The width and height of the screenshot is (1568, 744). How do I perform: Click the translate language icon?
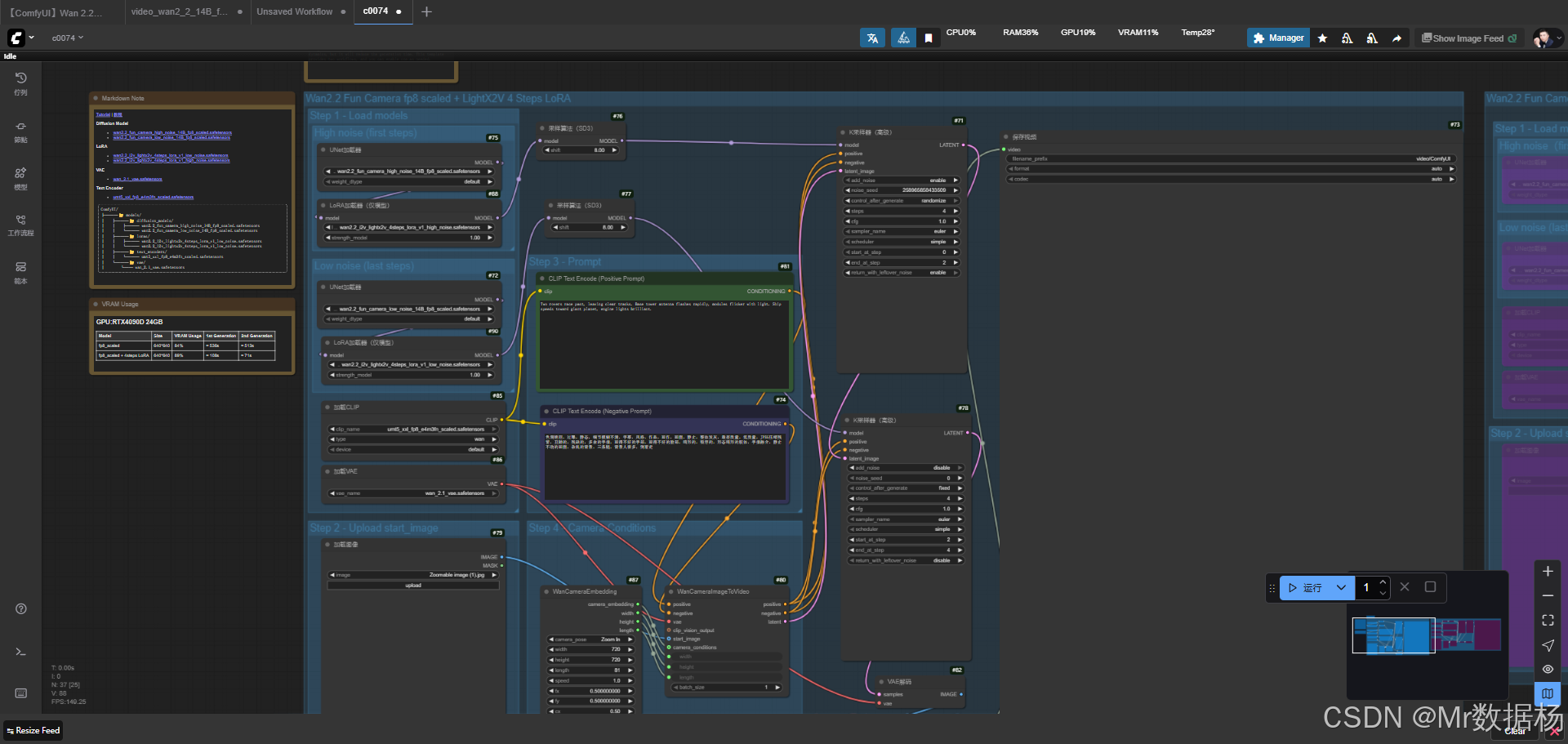pos(872,38)
